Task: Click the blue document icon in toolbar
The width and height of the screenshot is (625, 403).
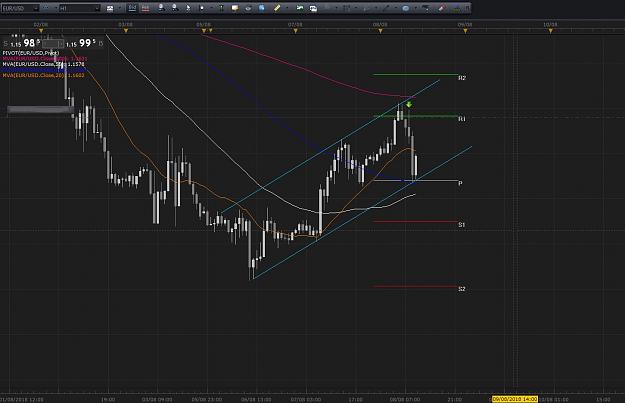Action: click(261, 8)
